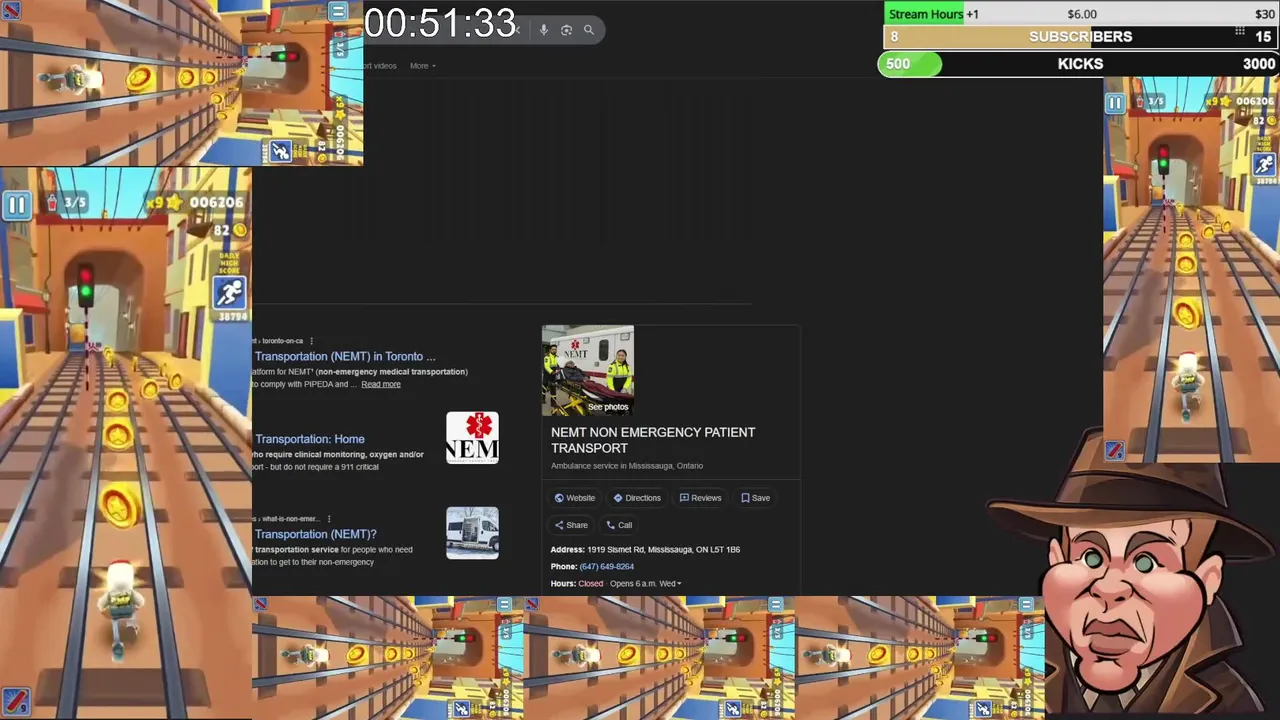This screenshot has width=1280, height=720.
Task: Click the pause icon on top-left rotated game
Action: 338,11
